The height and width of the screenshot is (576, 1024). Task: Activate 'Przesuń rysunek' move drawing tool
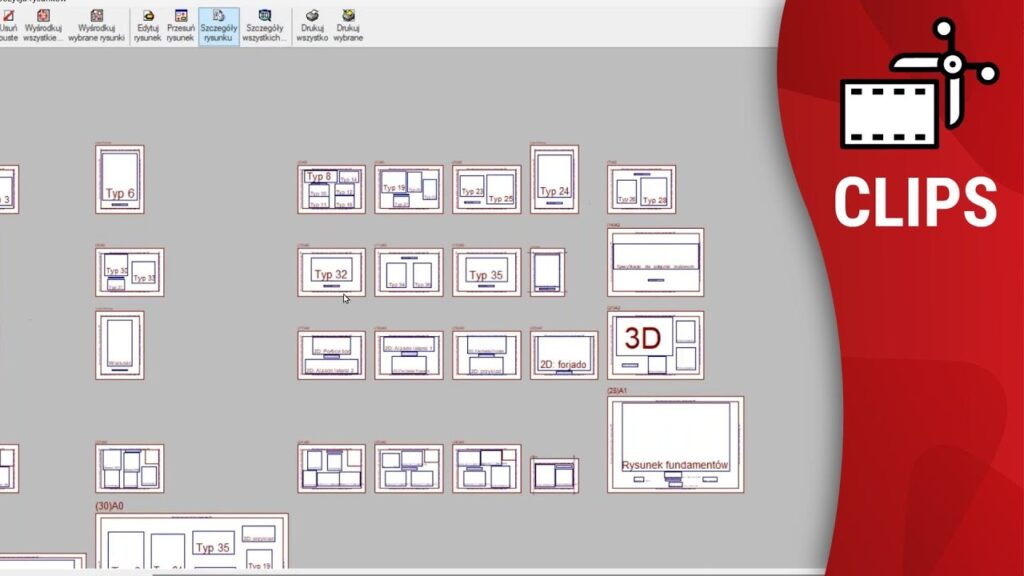[x=181, y=26]
